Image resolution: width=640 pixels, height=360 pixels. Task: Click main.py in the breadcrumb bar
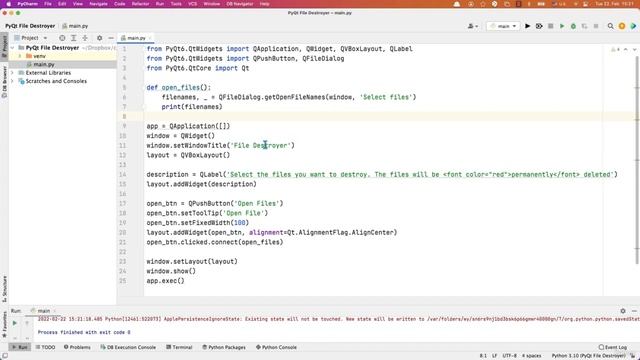(x=75, y=26)
